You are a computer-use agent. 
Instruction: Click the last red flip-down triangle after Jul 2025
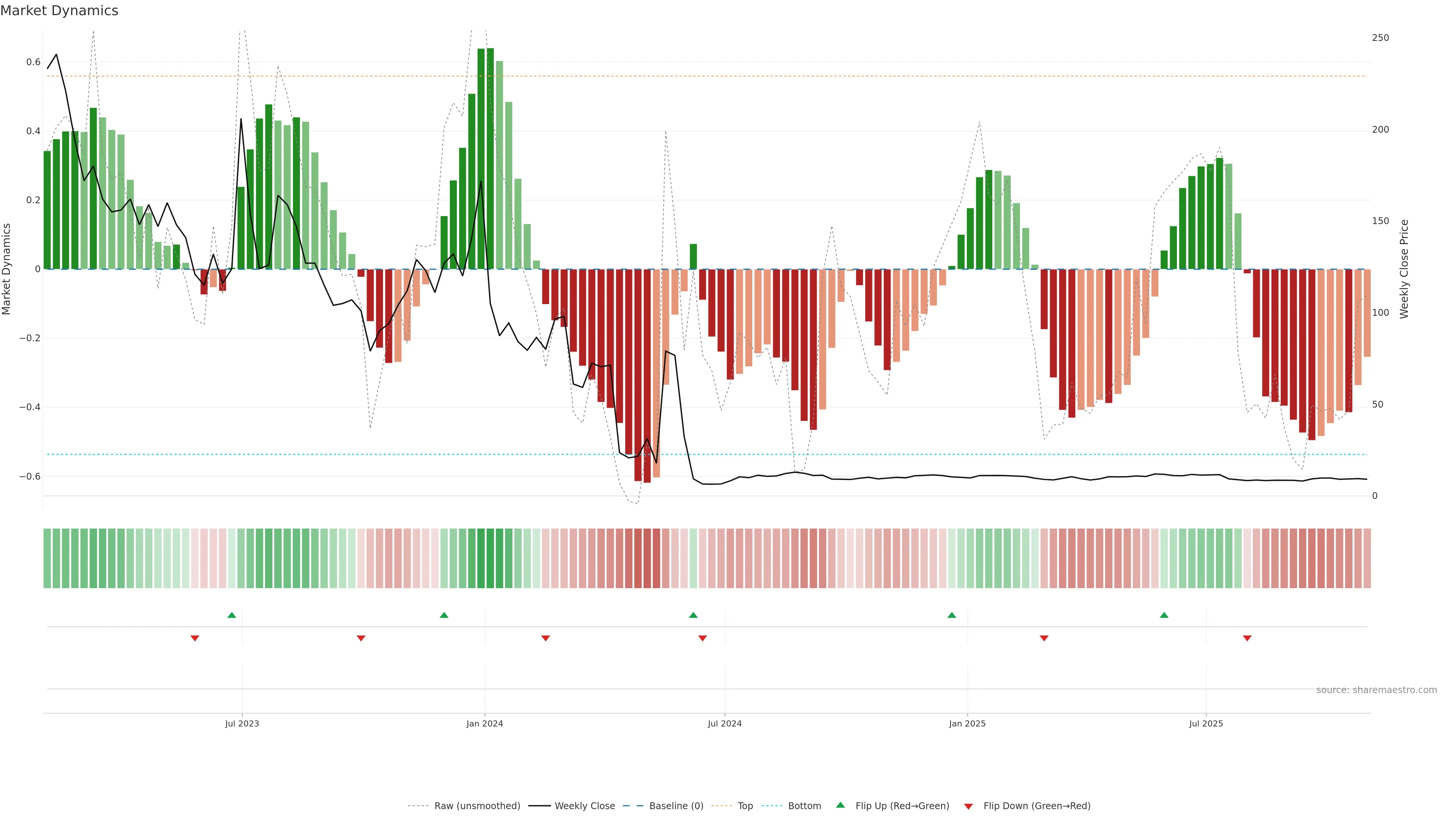1247,638
